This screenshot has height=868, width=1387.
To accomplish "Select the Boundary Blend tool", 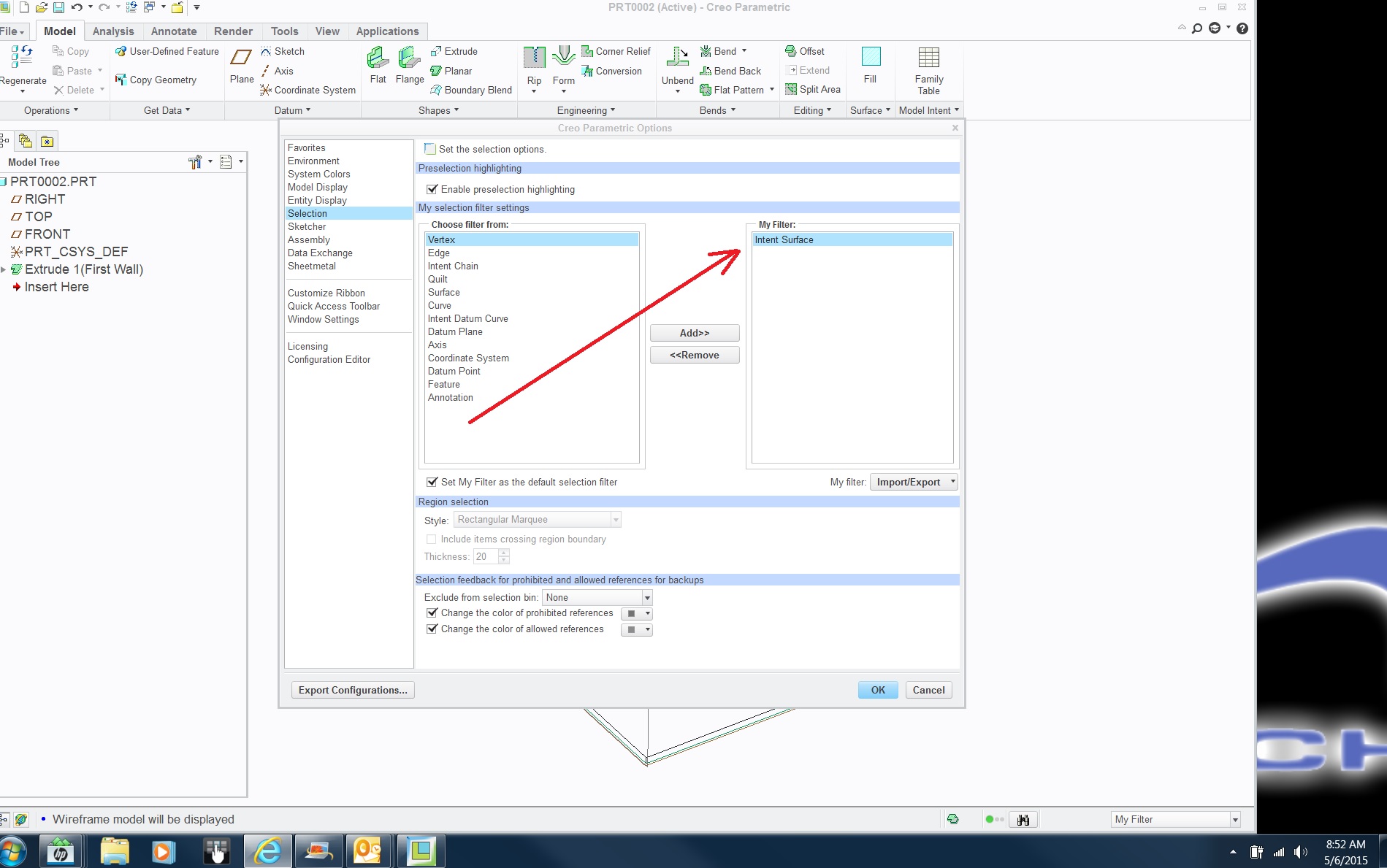I will (x=471, y=90).
